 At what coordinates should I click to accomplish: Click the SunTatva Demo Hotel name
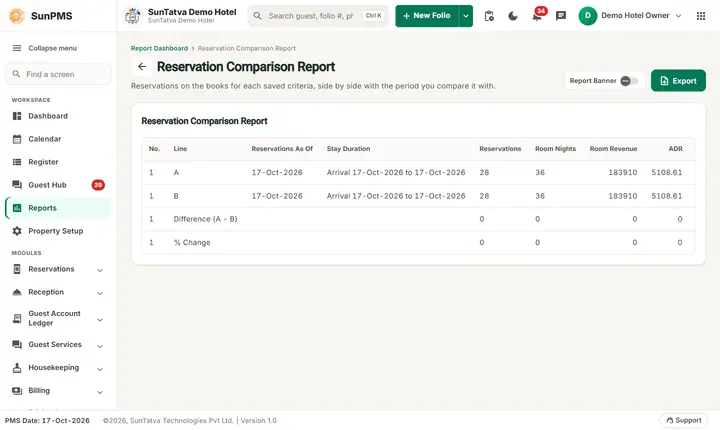(x=192, y=12)
